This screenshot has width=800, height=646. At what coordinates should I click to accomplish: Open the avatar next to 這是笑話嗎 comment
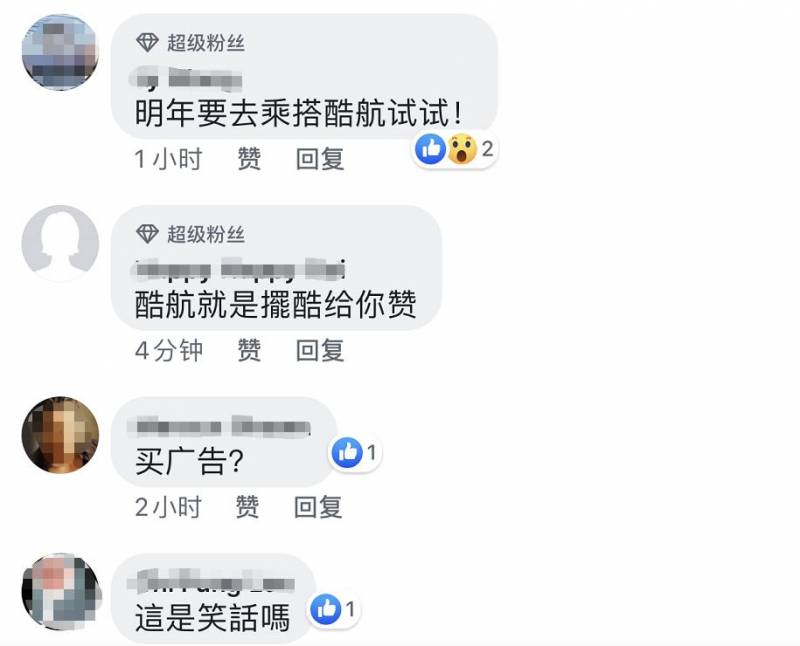click(60, 592)
